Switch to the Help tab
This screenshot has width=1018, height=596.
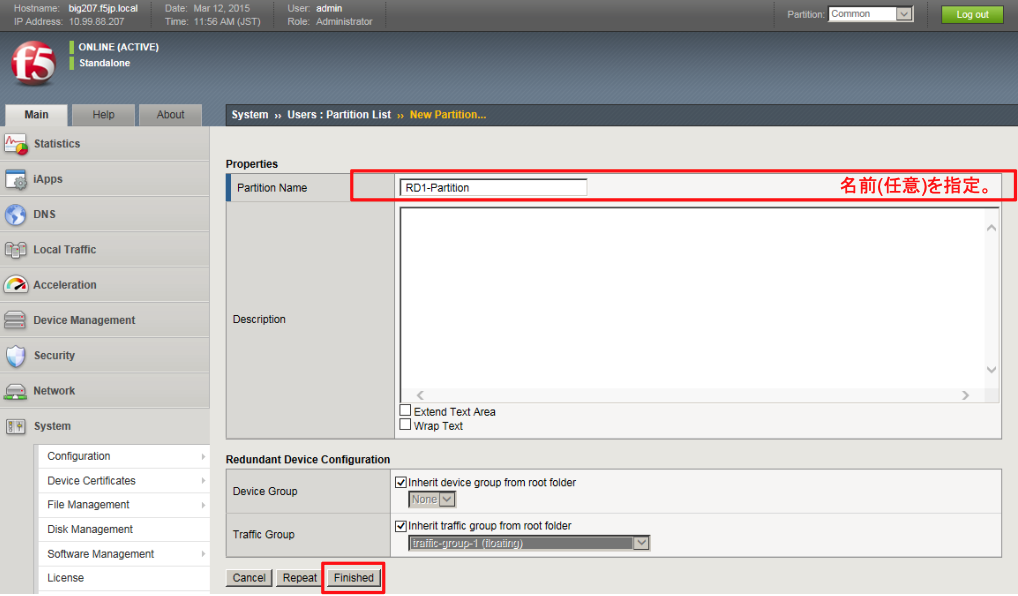click(103, 115)
